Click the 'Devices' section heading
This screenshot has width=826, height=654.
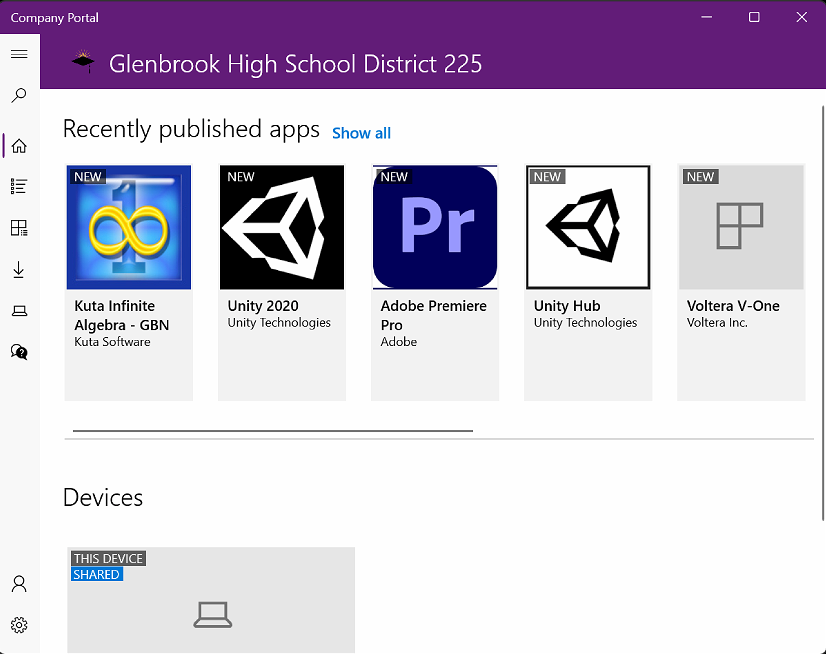(103, 497)
